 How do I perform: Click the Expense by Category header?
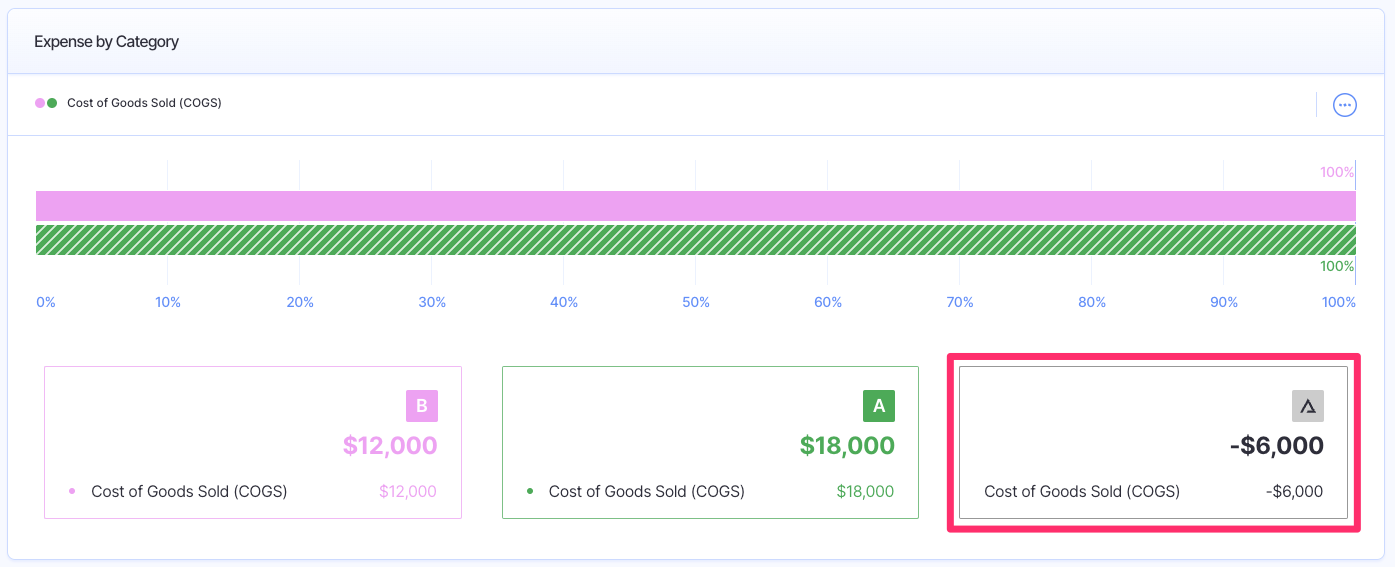(106, 42)
